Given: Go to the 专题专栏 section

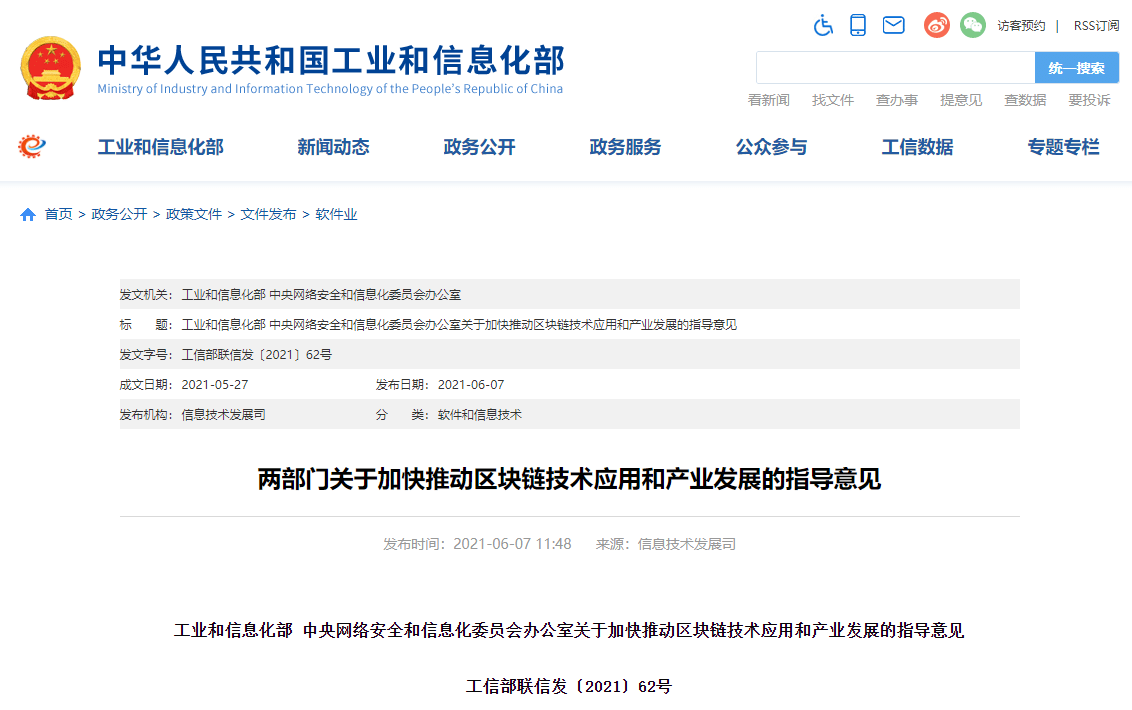Looking at the screenshot, I should coord(1063,147).
